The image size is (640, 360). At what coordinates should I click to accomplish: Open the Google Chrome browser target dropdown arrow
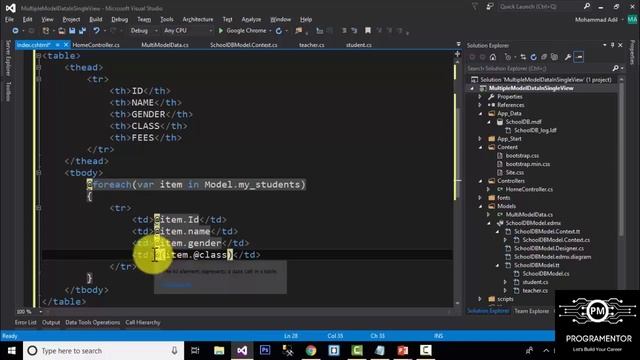point(270,31)
